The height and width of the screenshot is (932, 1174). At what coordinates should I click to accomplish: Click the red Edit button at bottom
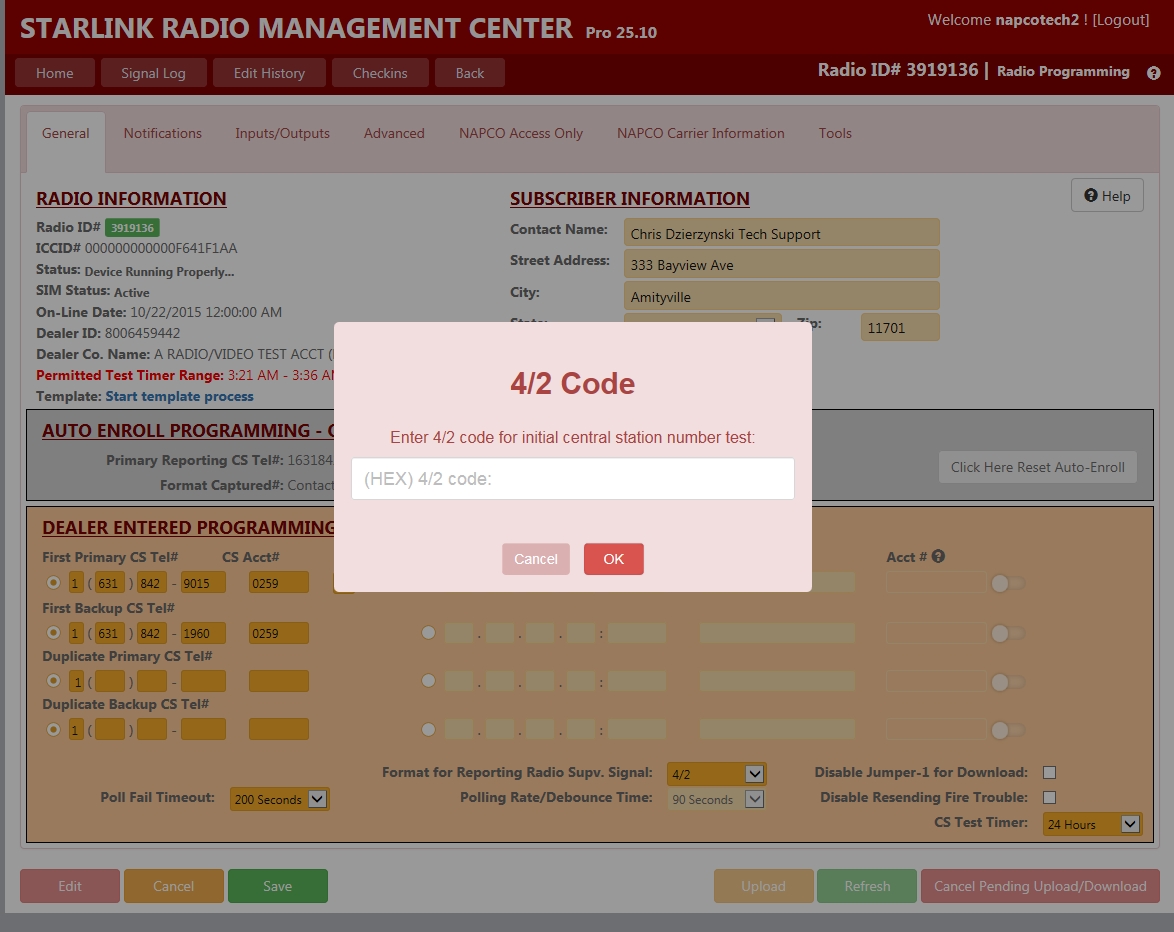70,886
